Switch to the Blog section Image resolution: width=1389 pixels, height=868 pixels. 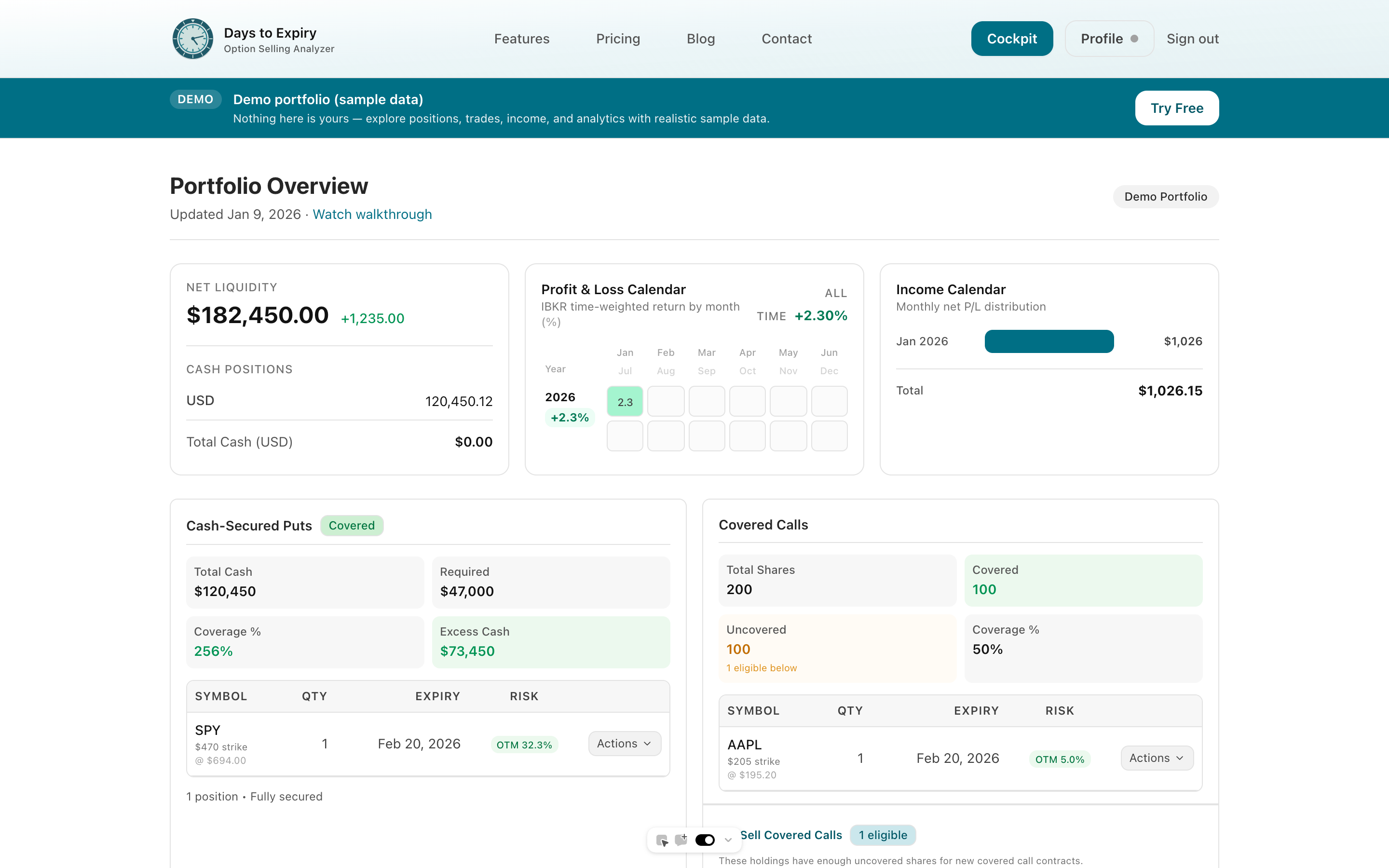701,39
